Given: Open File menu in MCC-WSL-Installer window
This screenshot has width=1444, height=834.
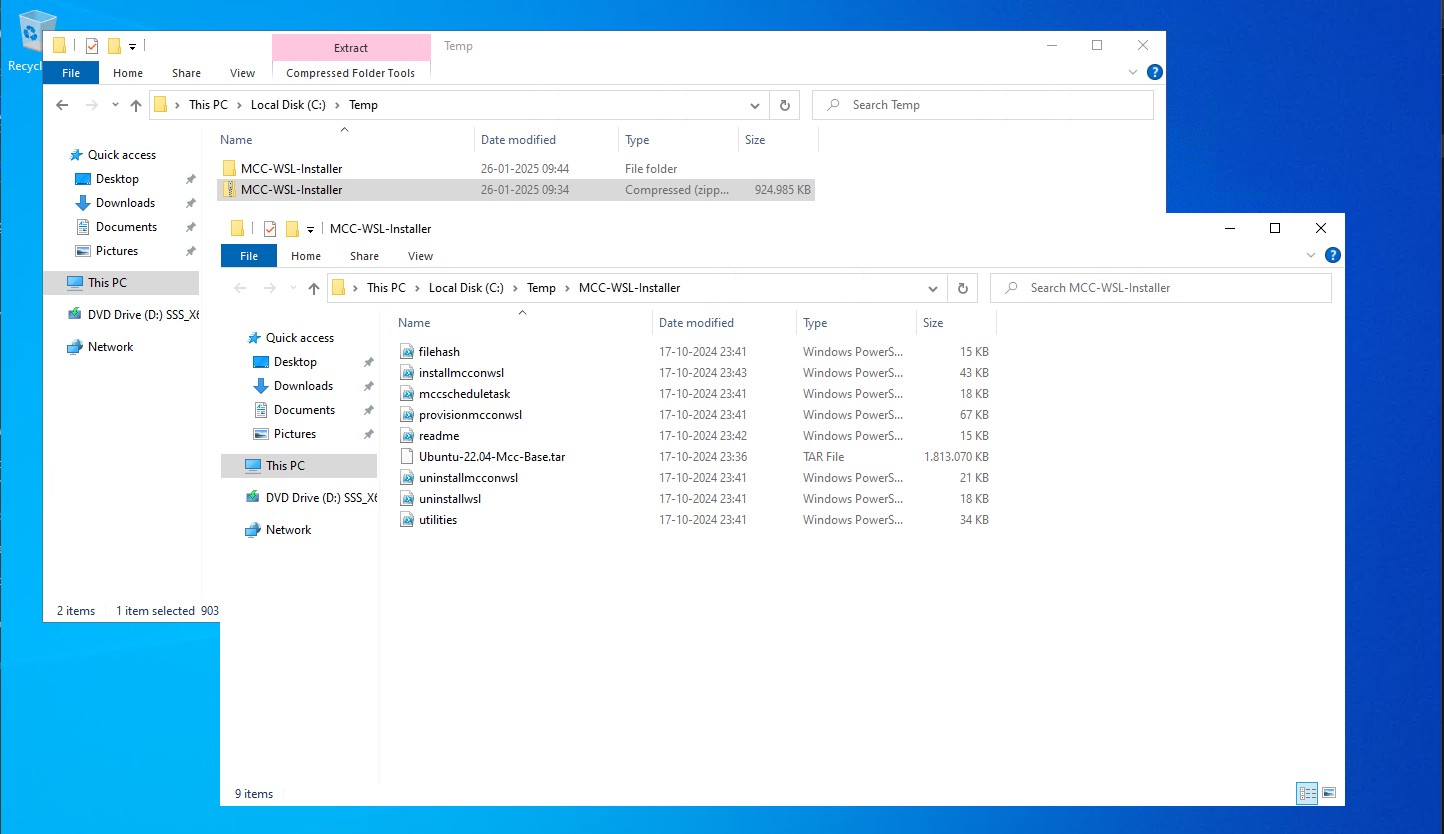Looking at the screenshot, I should [x=249, y=256].
